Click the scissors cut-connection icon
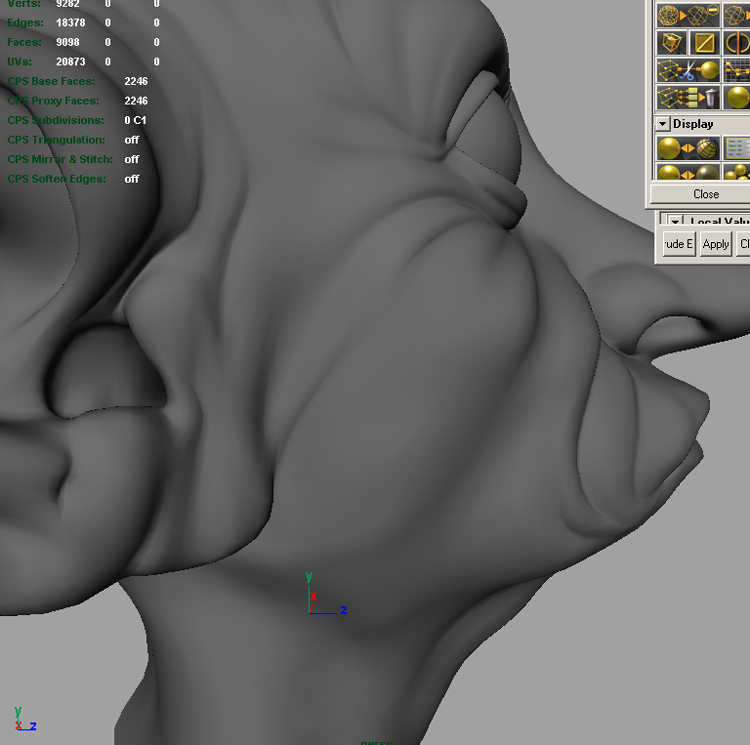Image resolution: width=750 pixels, height=745 pixels. [x=688, y=70]
